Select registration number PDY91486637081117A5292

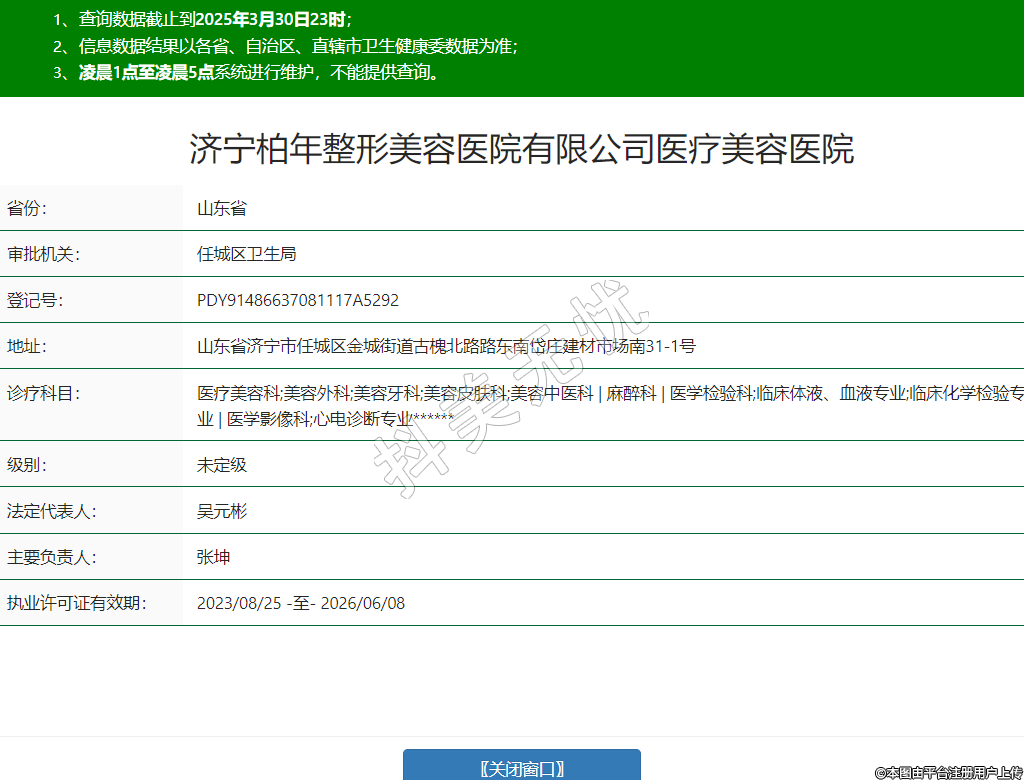(x=298, y=300)
